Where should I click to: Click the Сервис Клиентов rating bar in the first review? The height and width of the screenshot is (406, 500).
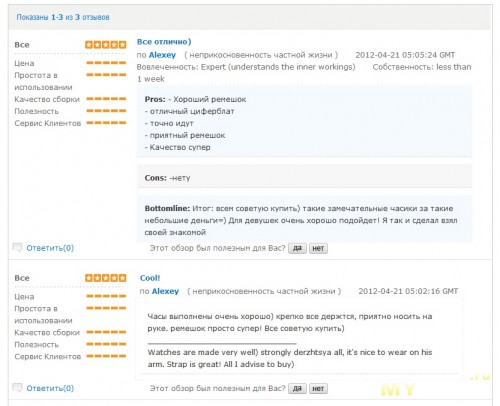(x=106, y=123)
